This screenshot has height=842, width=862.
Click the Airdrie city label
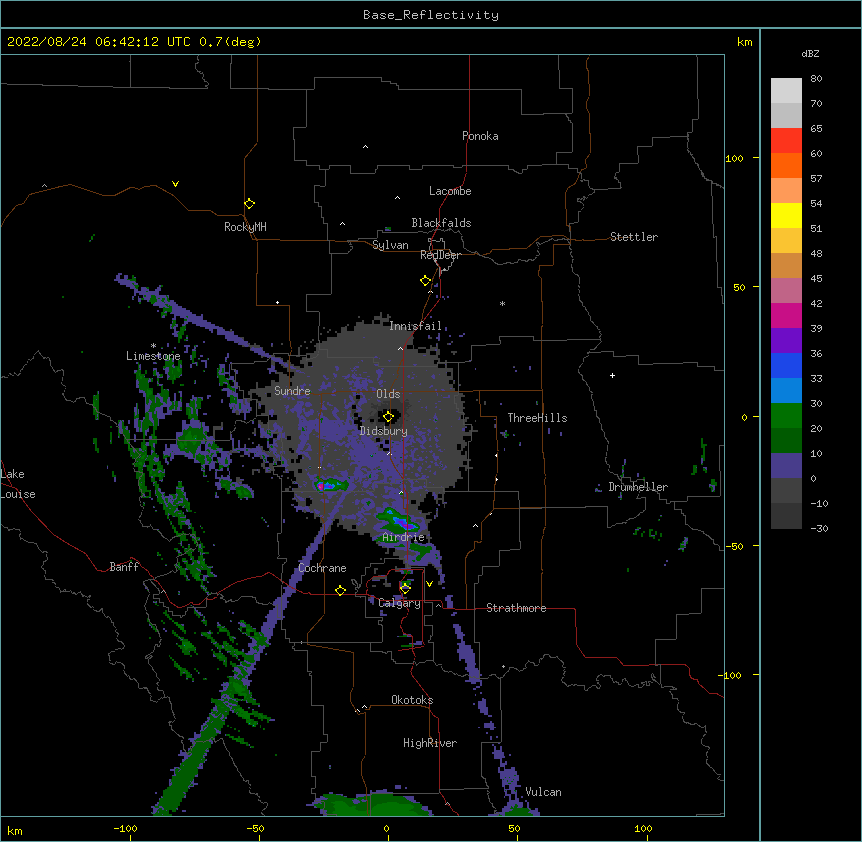coord(404,537)
